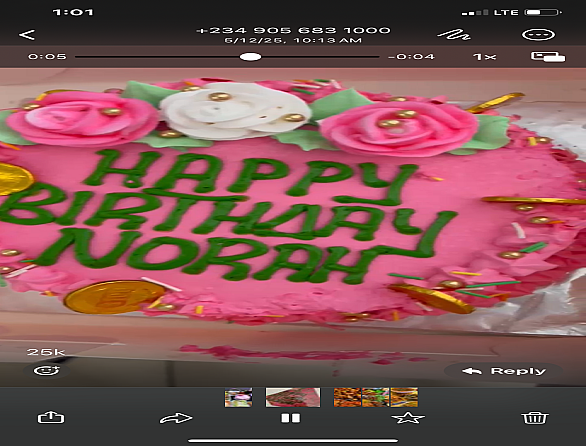This screenshot has width=586, height=446.
Task: Tap the sender phone number header
Action: pyautogui.click(x=293, y=30)
